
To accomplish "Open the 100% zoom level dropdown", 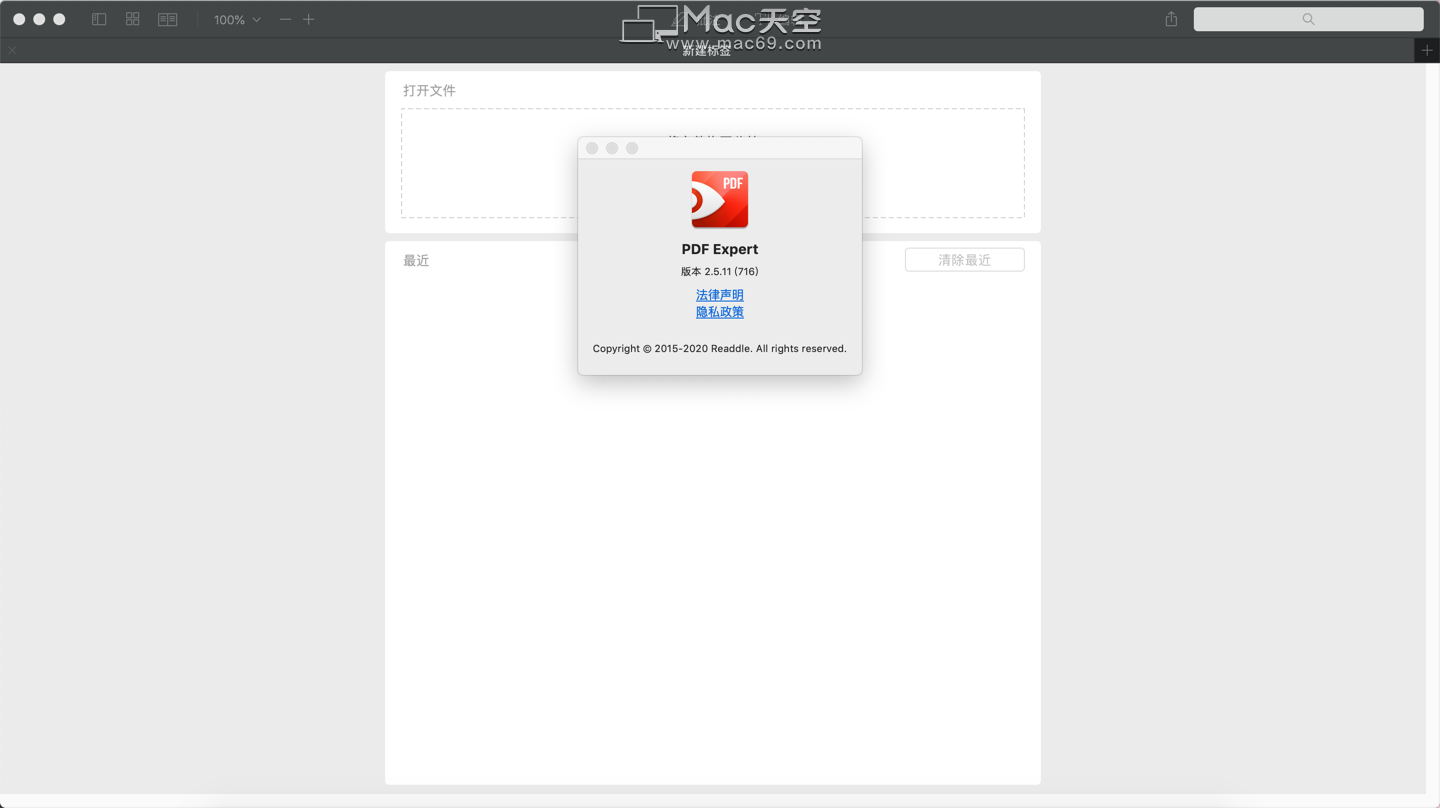I will click(x=237, y=19).
